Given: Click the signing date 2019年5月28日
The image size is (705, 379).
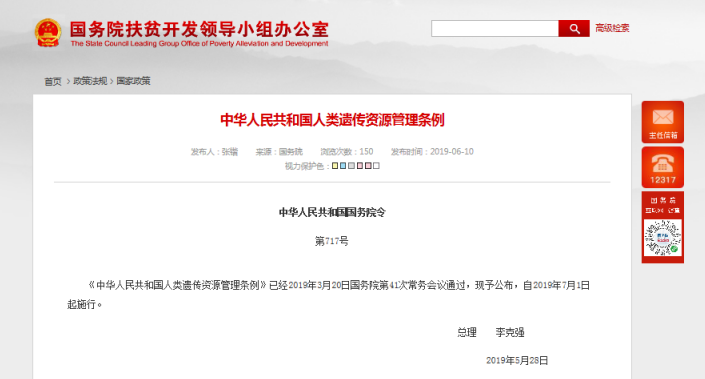Looking at the screenshot, I should 517,361.
